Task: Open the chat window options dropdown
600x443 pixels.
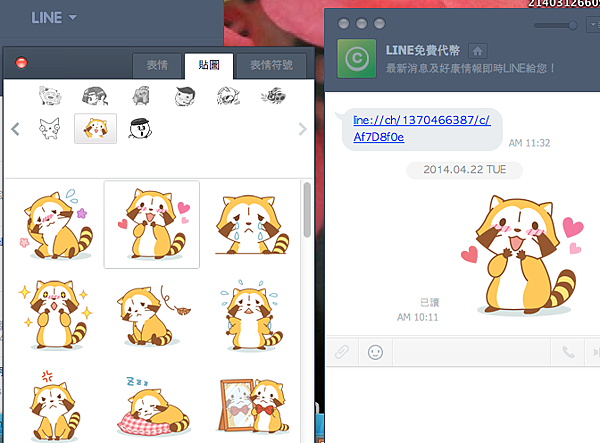Action: coord(593,25)
